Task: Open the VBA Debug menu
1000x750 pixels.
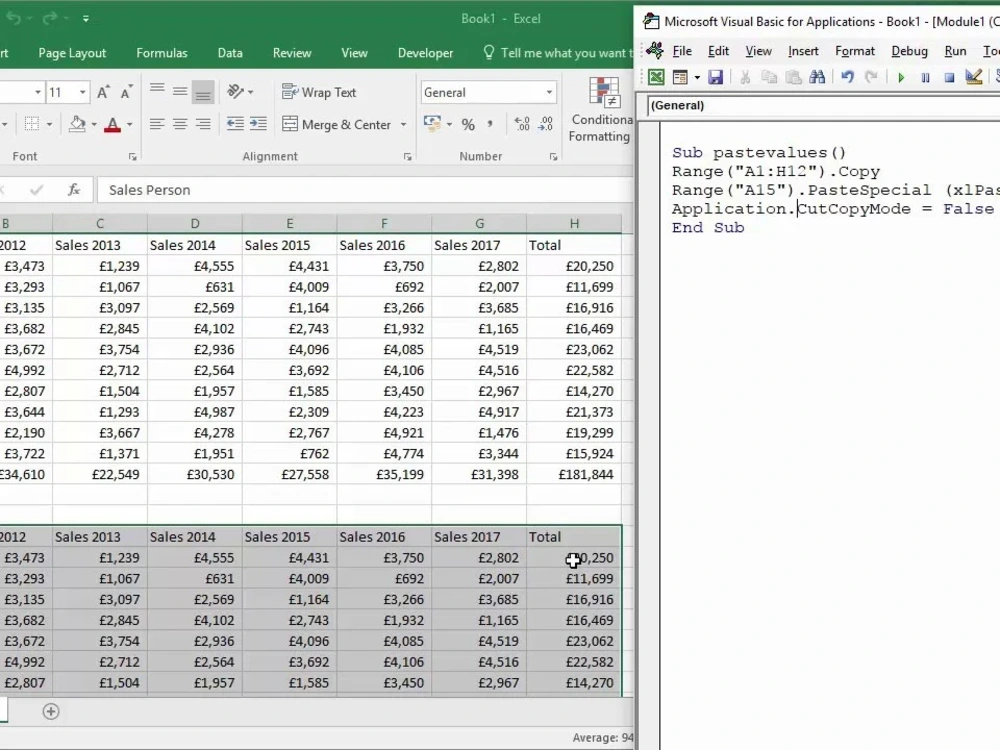Action: pyautogui.click(x=909, y=51)
